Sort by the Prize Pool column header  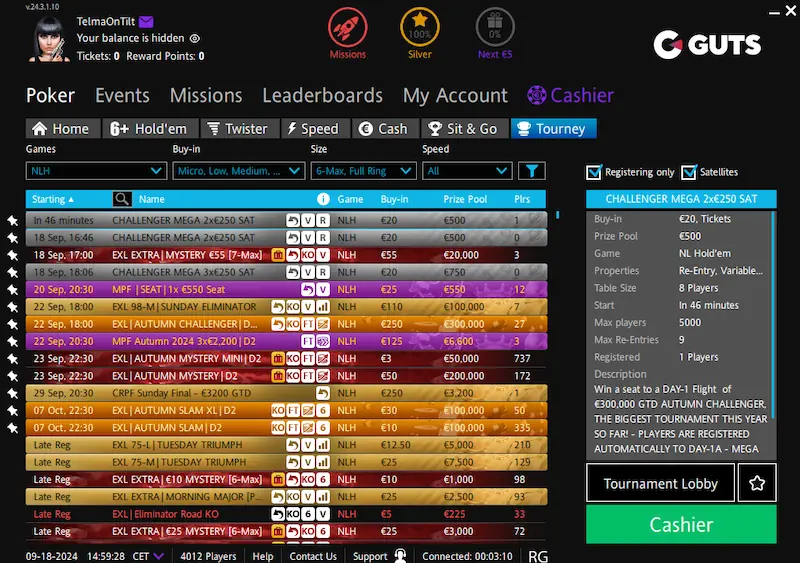[465, 199]
